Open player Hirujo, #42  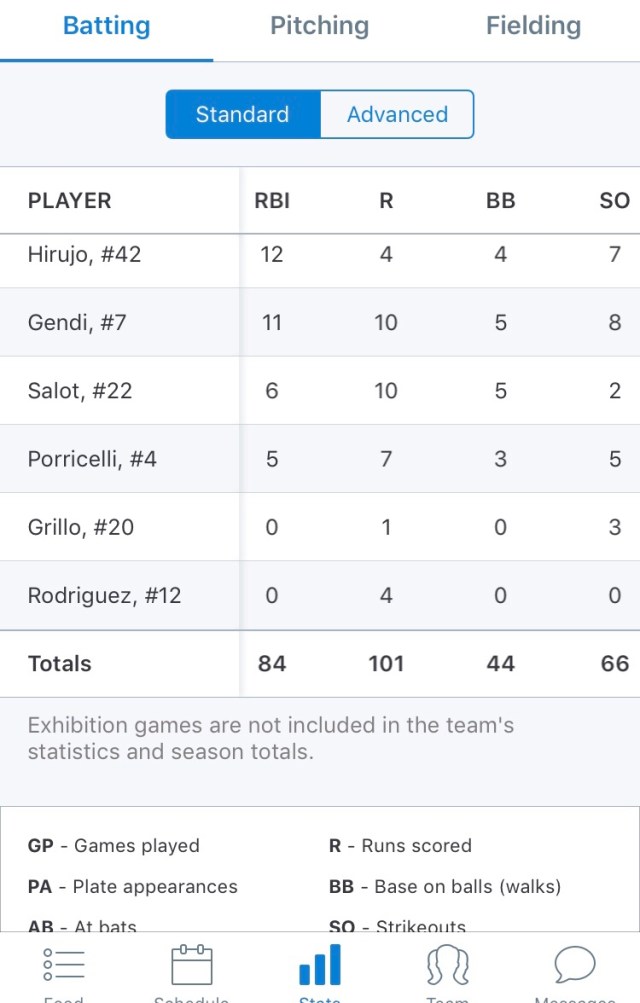click(x=85, y=255)
